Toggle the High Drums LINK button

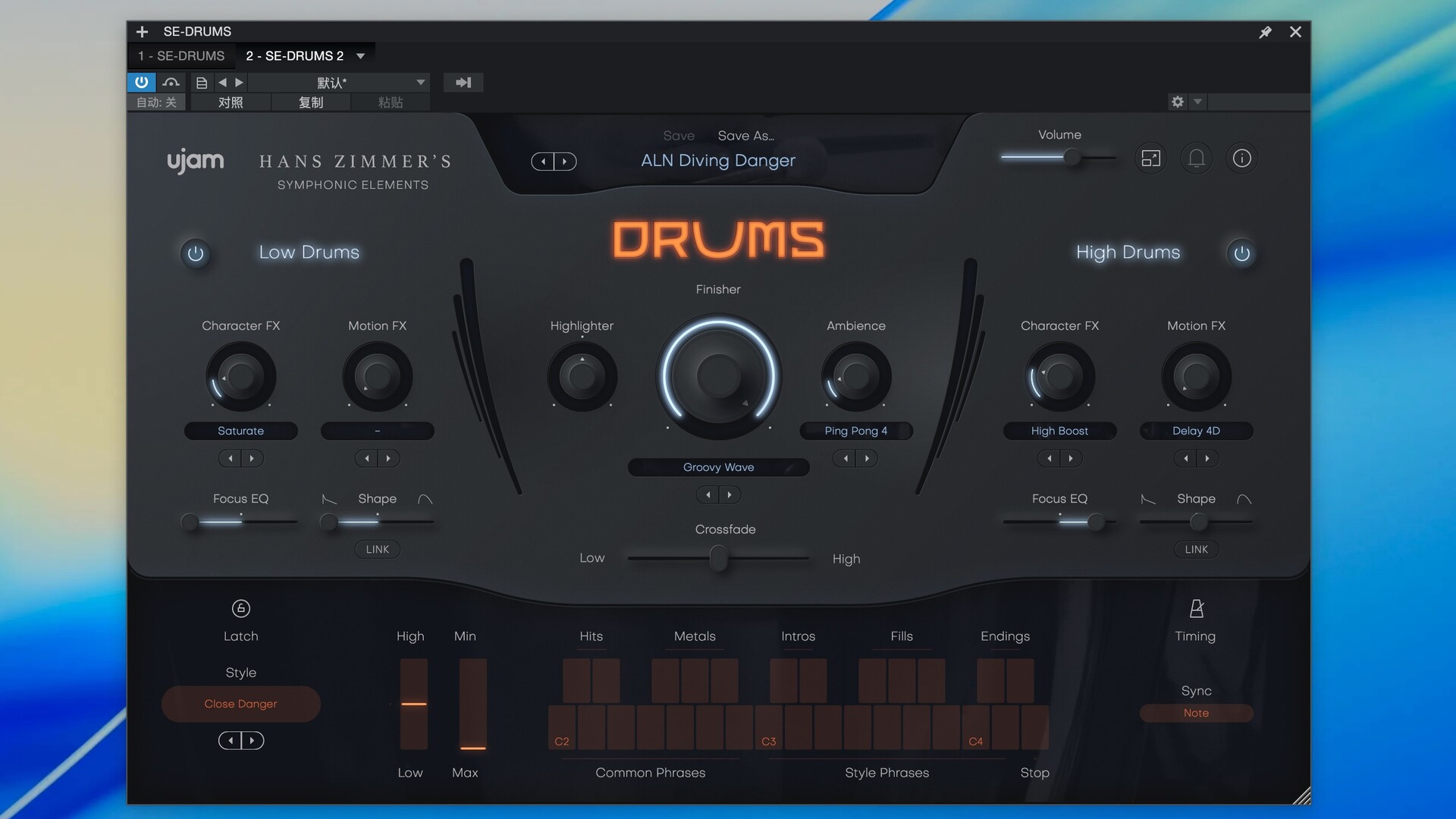[1197, 549]
